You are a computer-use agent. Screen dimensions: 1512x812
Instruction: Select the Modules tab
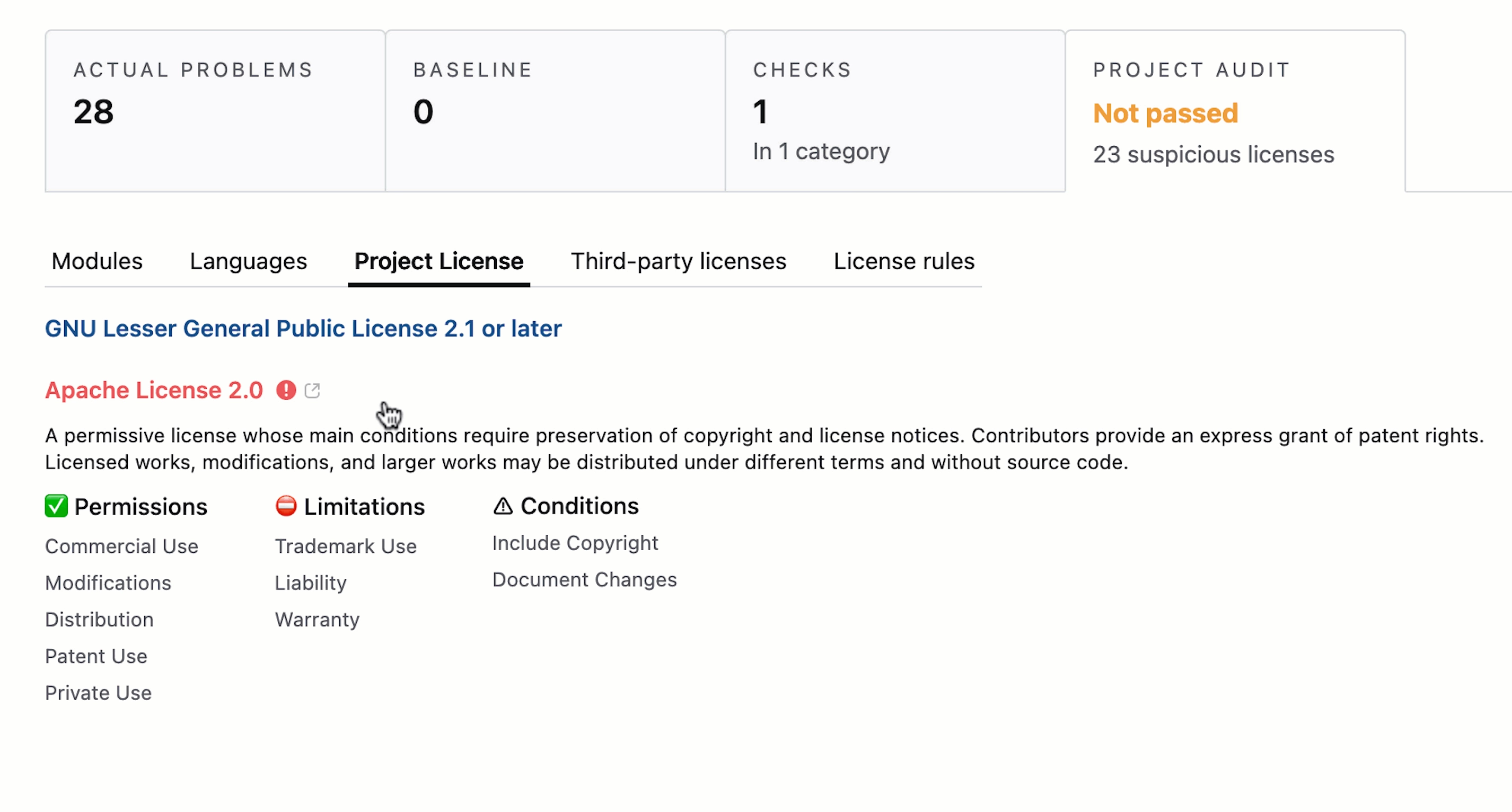[97, 261]
